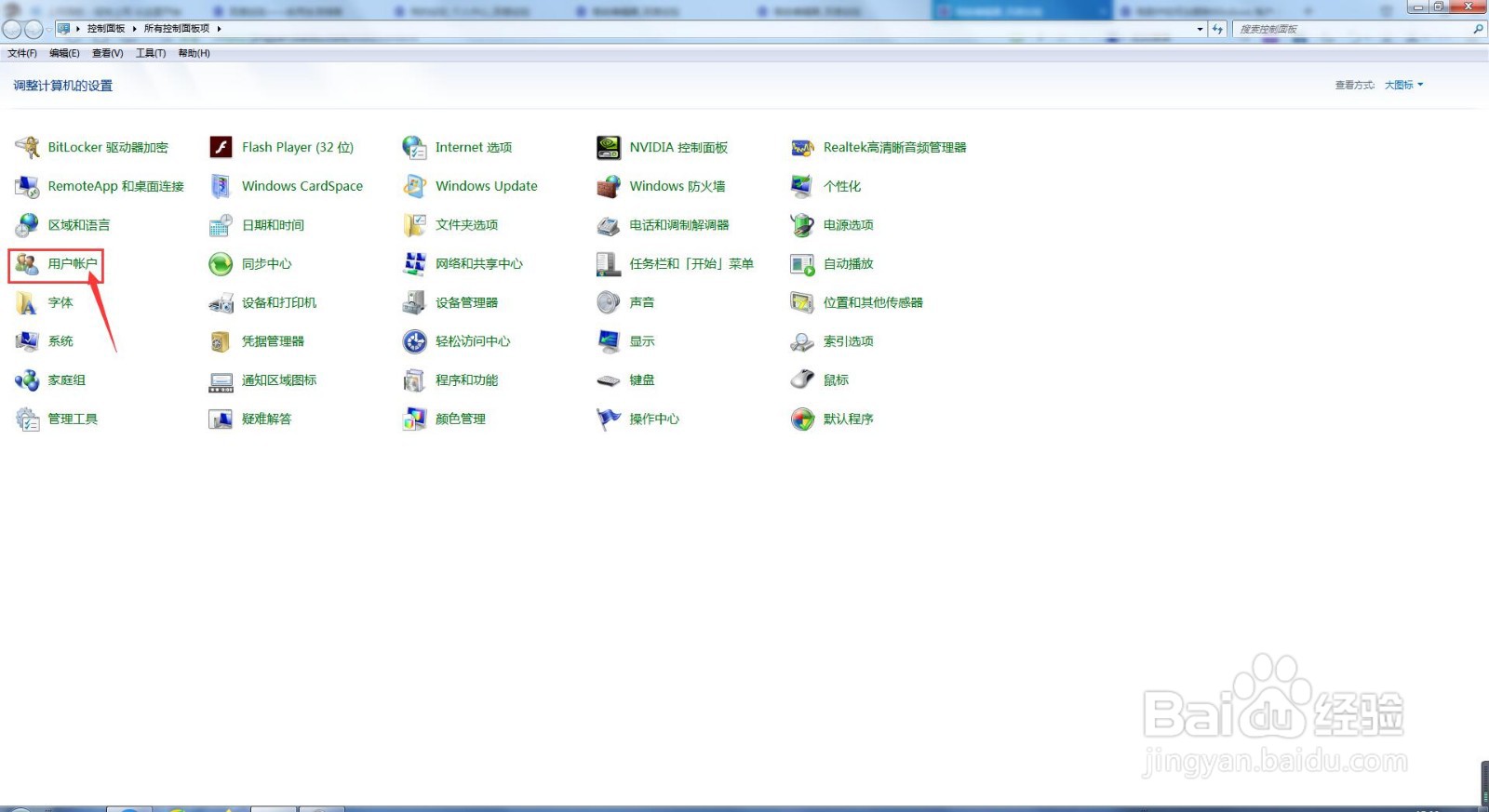Expand the arrow after 控制面板 breadcrumb
The height and width of the screenshot is (812, 1489).
pyautogui.click(x=135, y=29)
